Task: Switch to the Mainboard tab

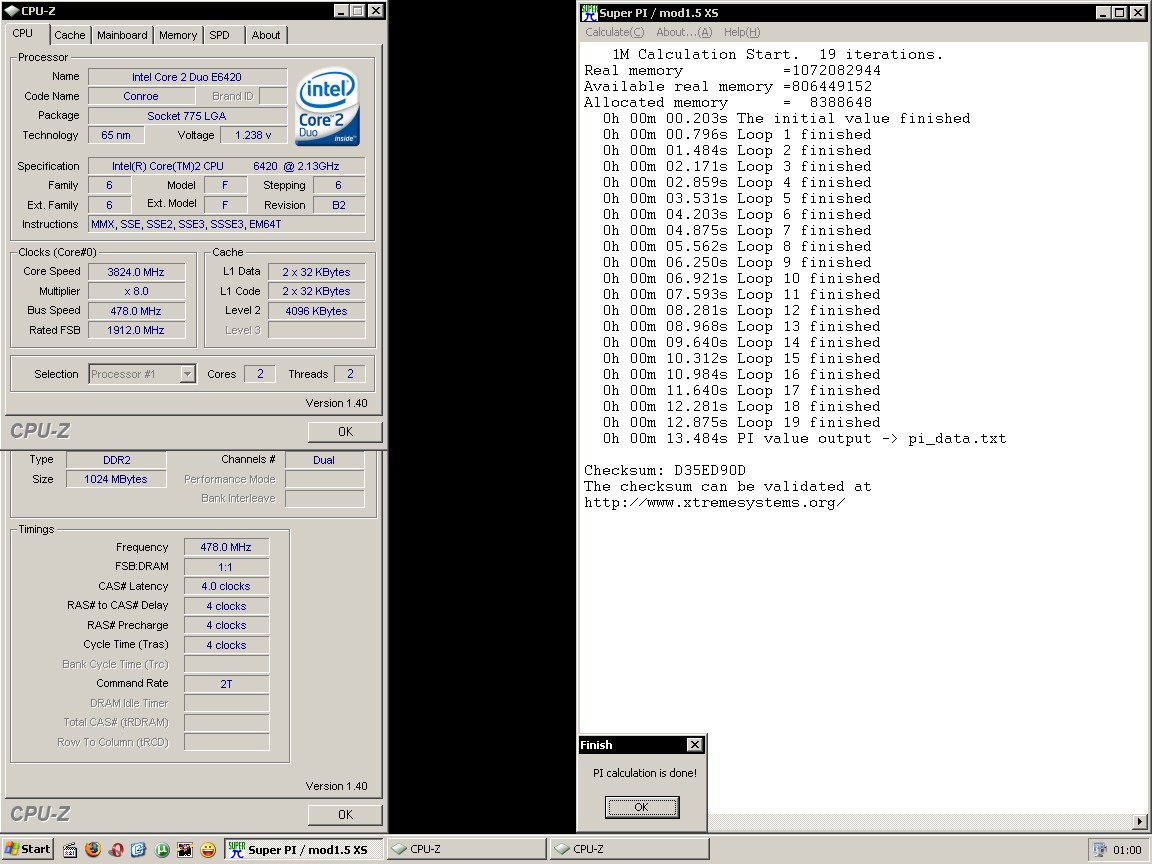Action: click(x=122, y=35)
